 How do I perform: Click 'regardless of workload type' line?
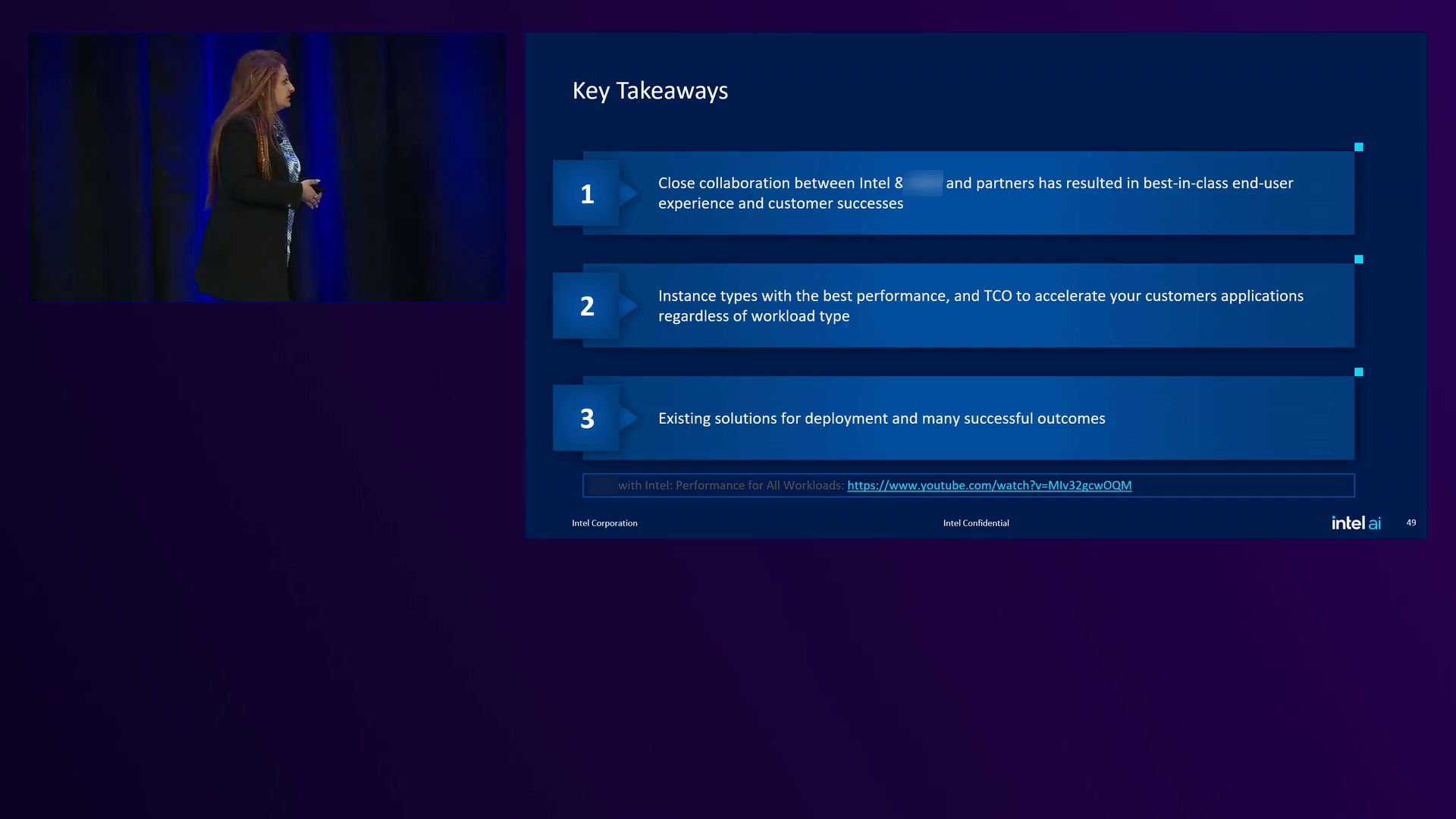tap(754, 316)
